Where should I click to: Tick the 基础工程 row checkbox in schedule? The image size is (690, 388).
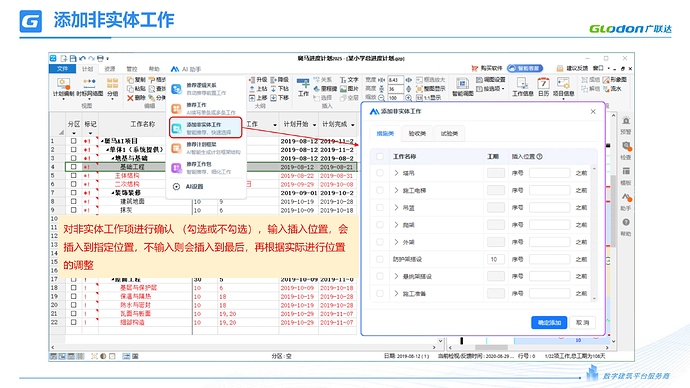(73, 167)
